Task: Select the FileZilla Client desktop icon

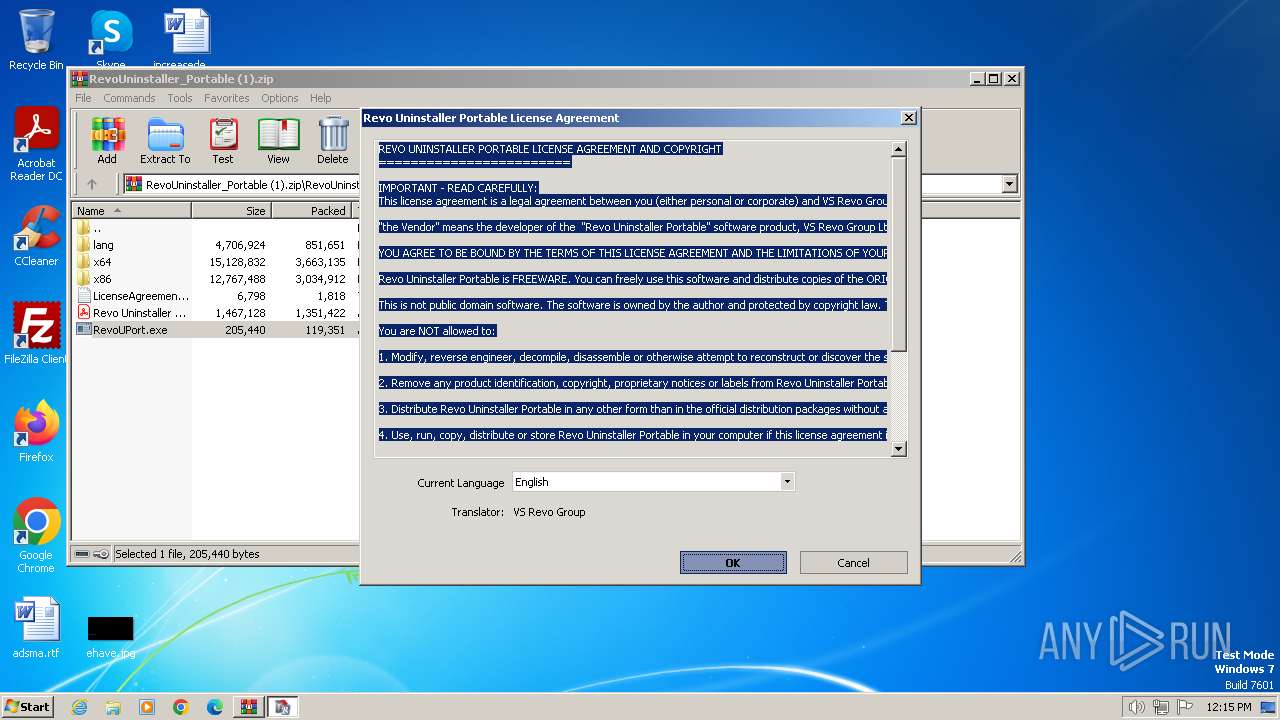Action: coord(36,333)
